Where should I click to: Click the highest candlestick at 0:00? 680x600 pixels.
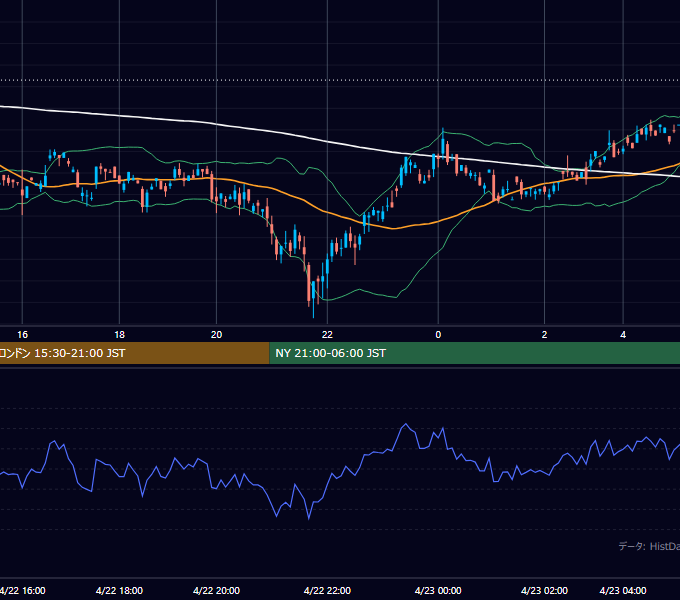[443, 143]
